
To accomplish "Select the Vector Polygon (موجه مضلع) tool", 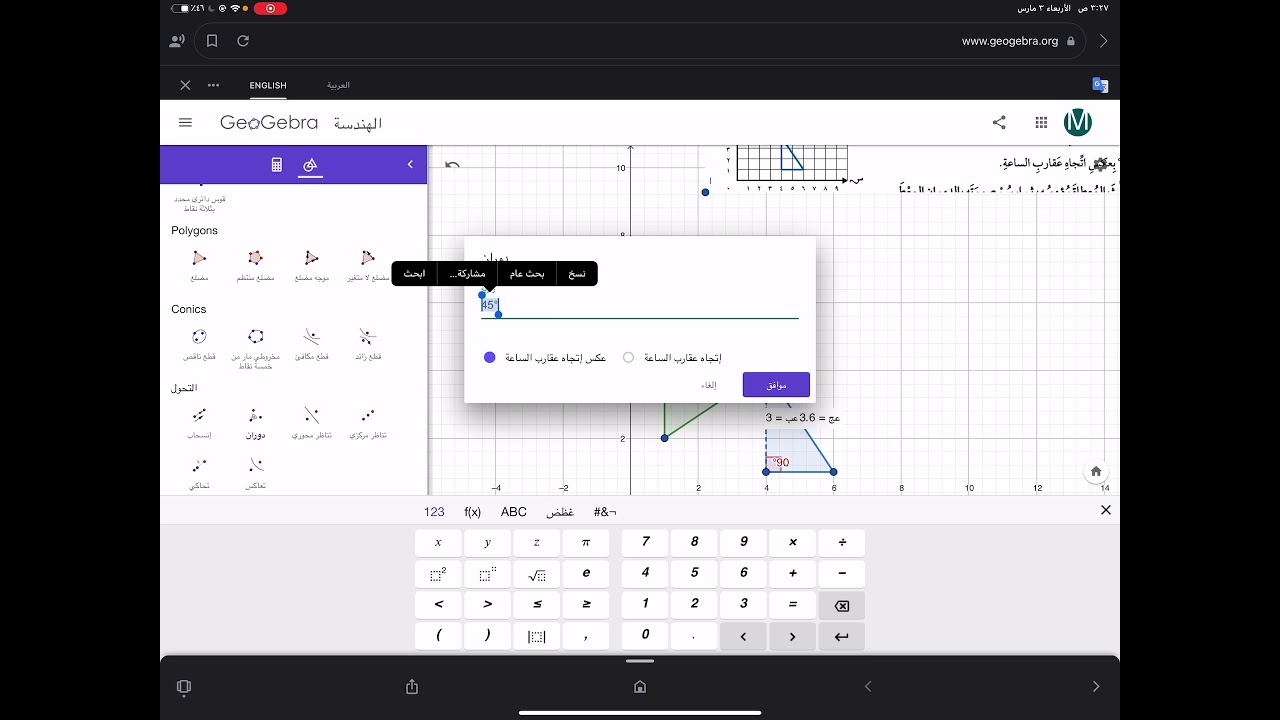I will click(311, 263).
